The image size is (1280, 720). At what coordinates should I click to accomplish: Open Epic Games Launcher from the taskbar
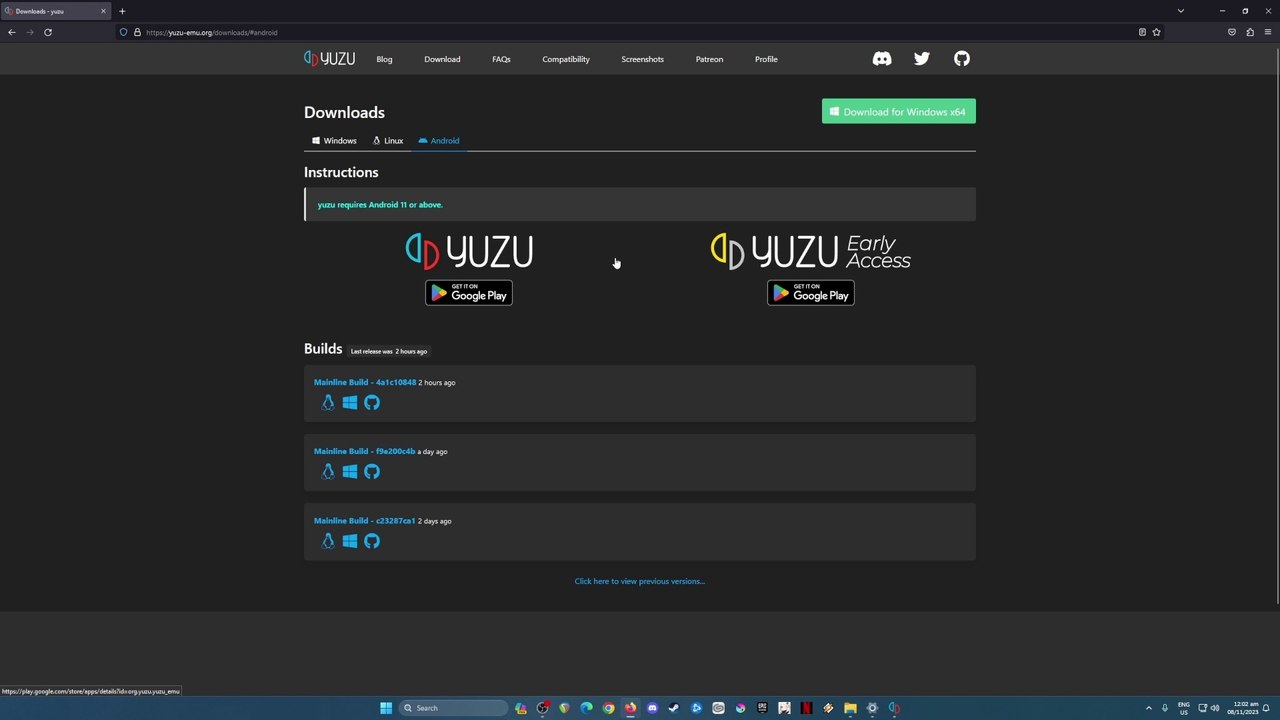(x=762, y=708)
